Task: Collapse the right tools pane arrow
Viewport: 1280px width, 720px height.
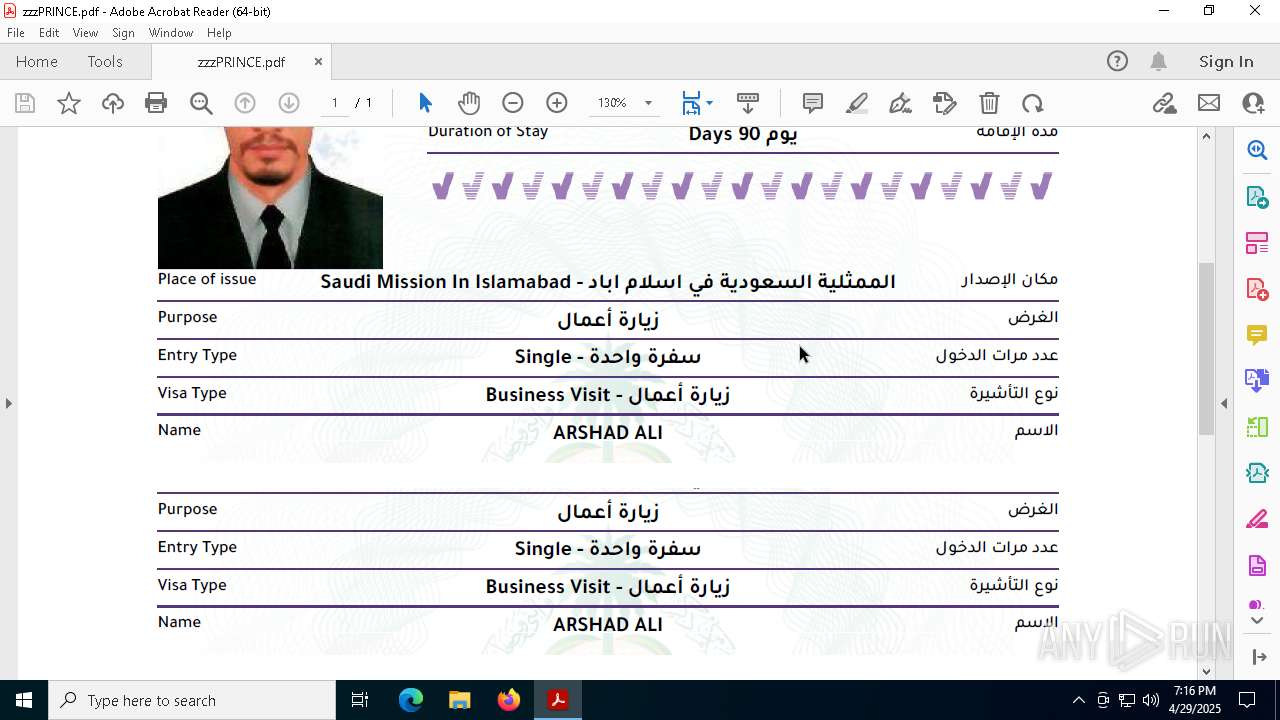Action: click(1224, 403)
